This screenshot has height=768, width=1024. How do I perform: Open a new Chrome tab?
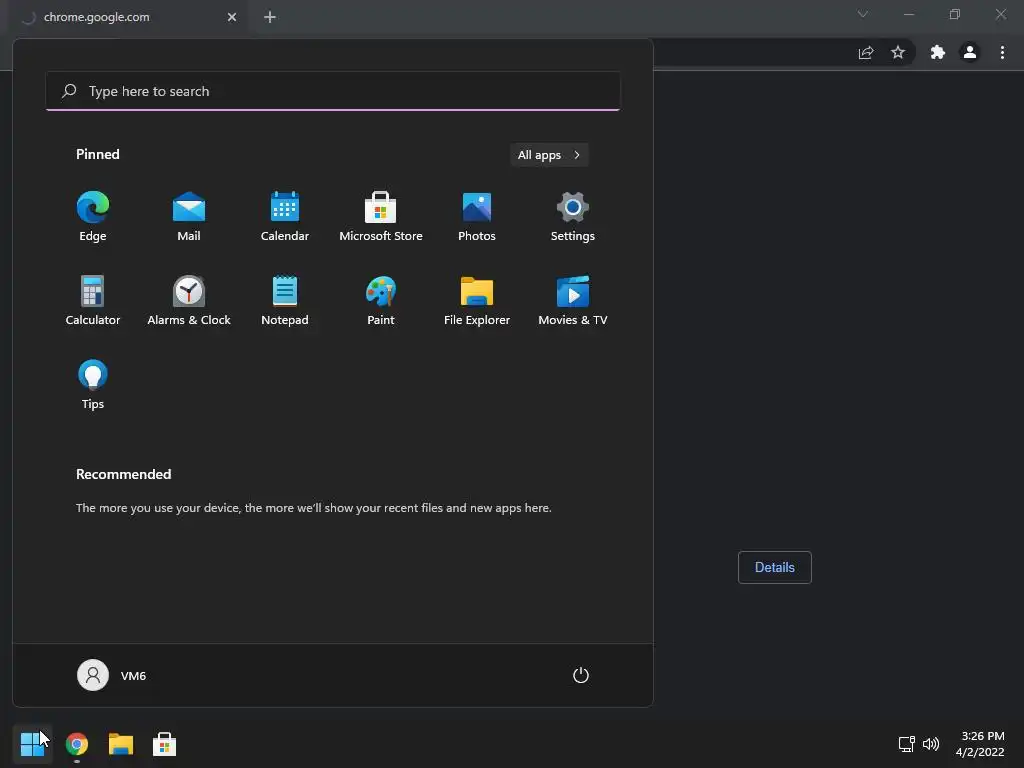click(x=270, y=17)
